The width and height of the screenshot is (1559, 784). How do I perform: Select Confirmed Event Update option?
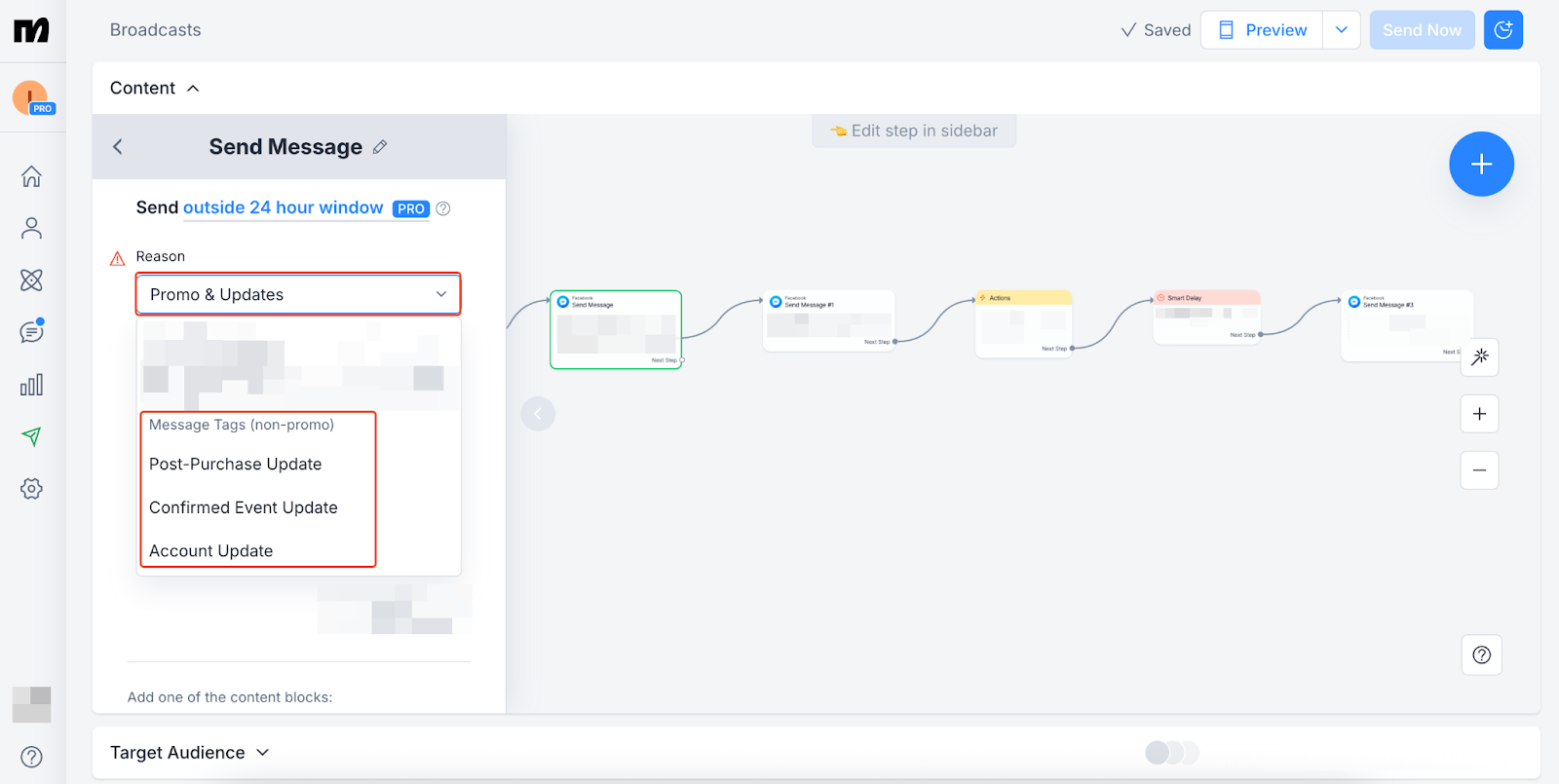[244, 507]
